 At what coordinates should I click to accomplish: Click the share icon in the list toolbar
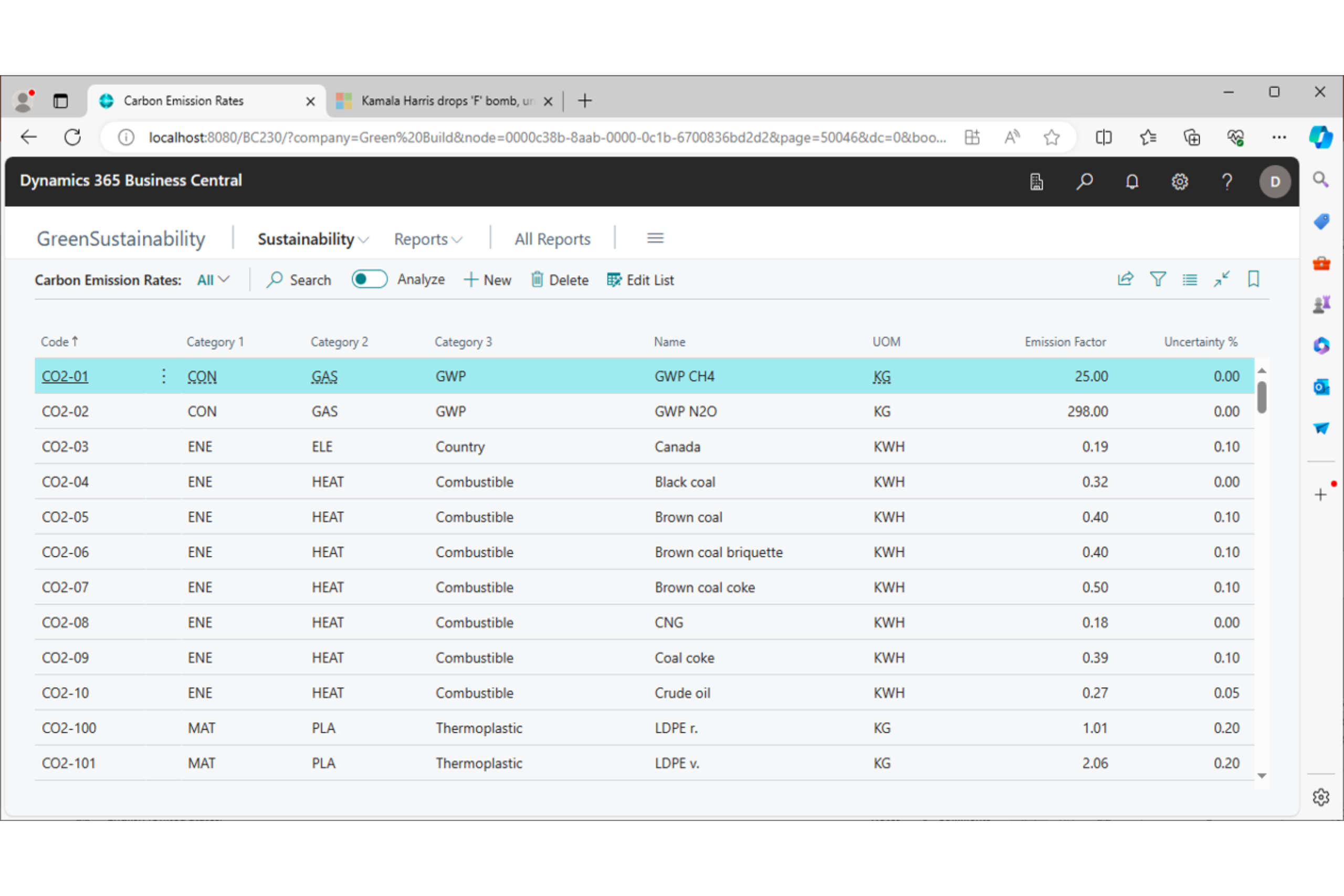pyautogui.click(x=1125, y=279)
